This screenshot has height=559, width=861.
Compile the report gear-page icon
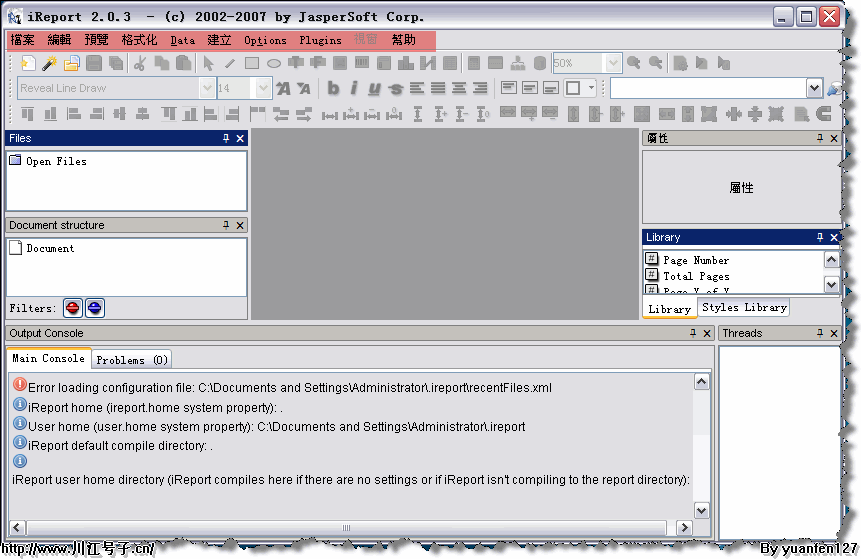[680, 63]
